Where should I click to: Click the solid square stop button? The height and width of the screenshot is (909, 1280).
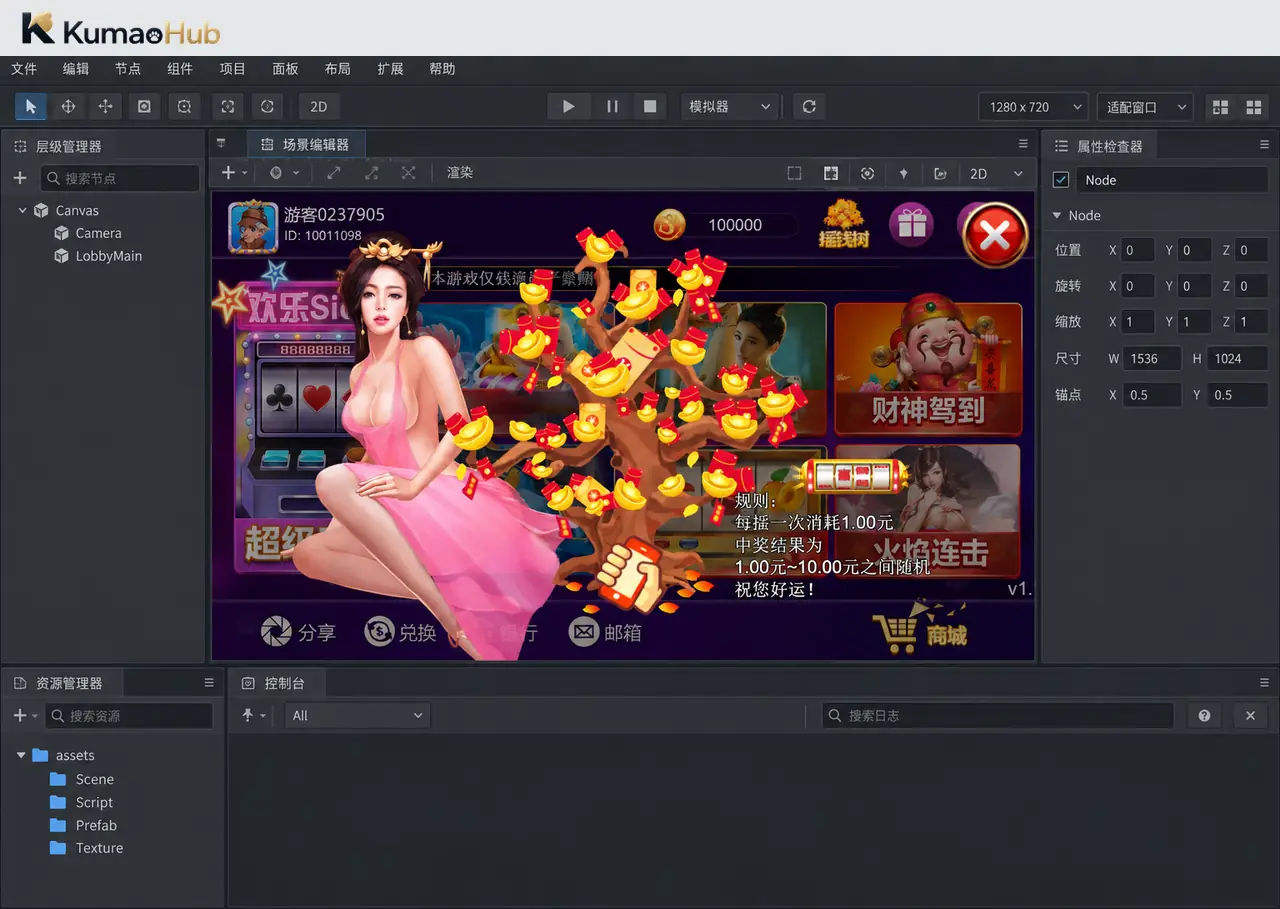650,106
